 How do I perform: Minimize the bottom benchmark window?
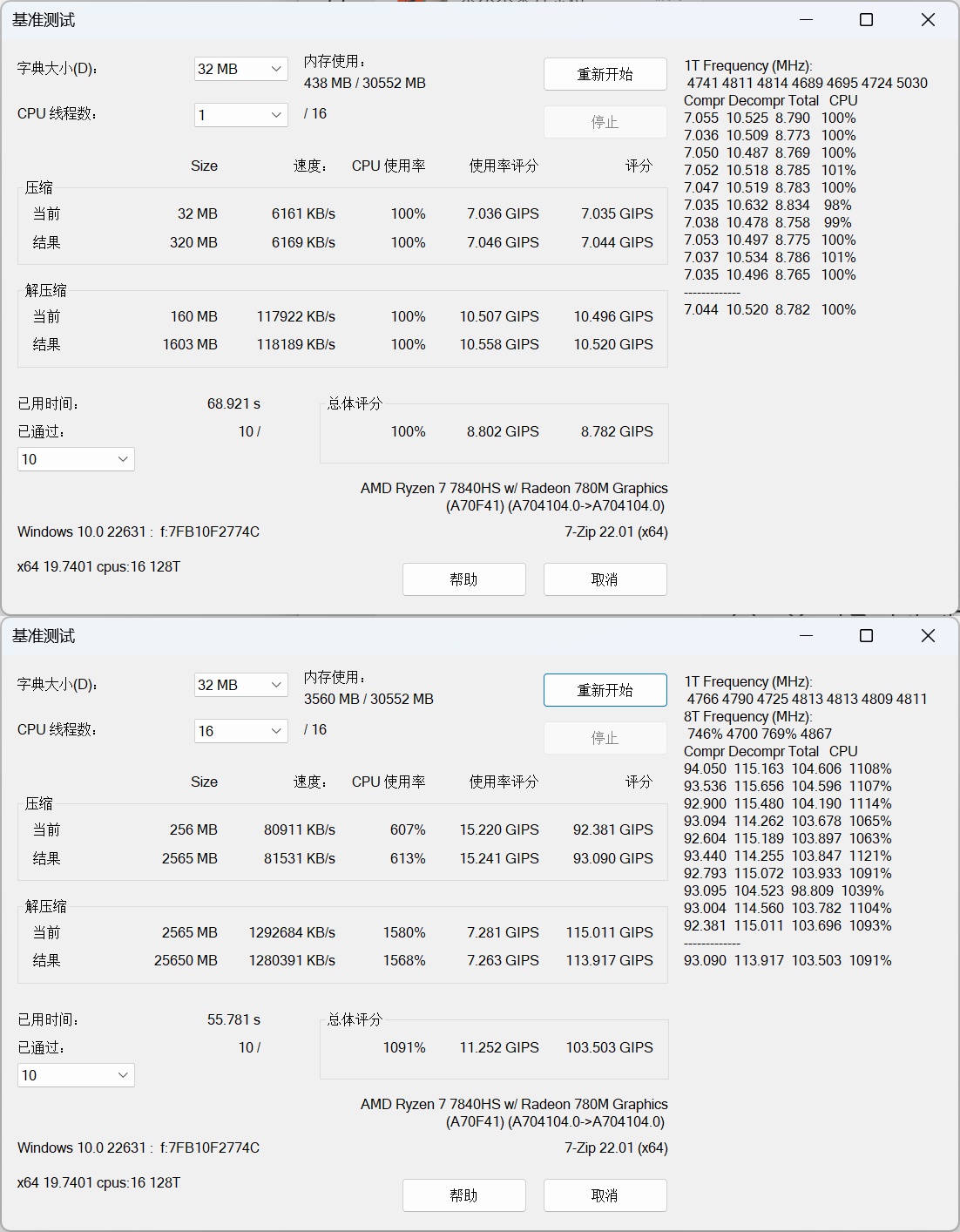pyautogui.click(x=806, y=636)
